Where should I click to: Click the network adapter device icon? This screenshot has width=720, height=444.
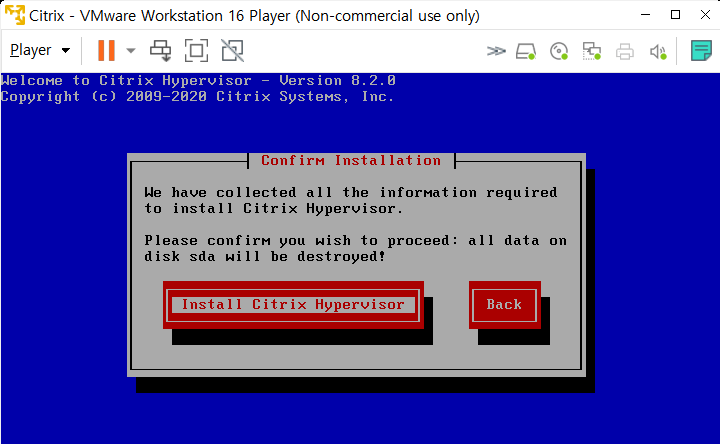pyautogui.click(x=591, y=51)
